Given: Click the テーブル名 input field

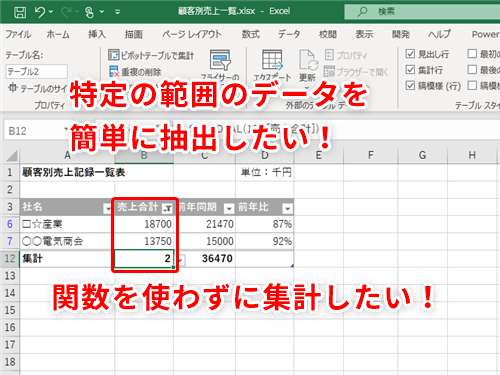Looking at the screenshot, I should pyautogui.click(x=37, y=71).
